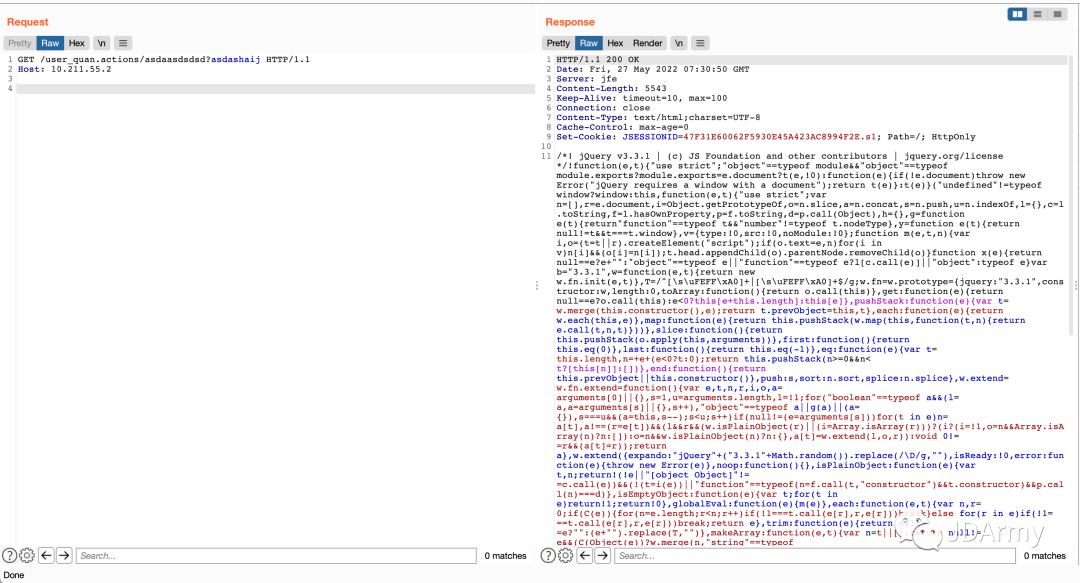Open Request panel message options menu icon
The height and width of the screenshot is (583, 1080).
point(123,43)
